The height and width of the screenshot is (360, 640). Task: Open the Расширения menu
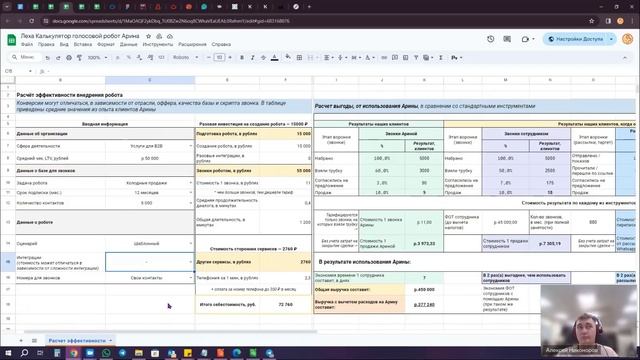pyautogui.click(x=192, y=44)
